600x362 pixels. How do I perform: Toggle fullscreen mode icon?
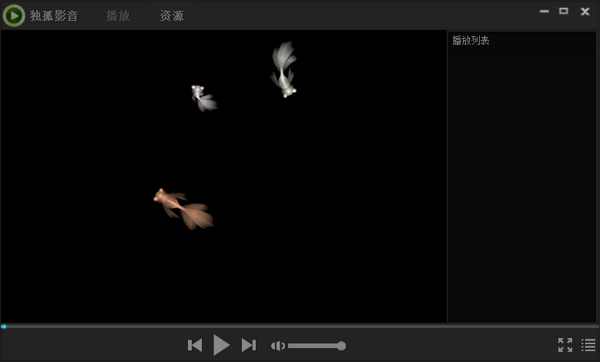click(565, 345)
